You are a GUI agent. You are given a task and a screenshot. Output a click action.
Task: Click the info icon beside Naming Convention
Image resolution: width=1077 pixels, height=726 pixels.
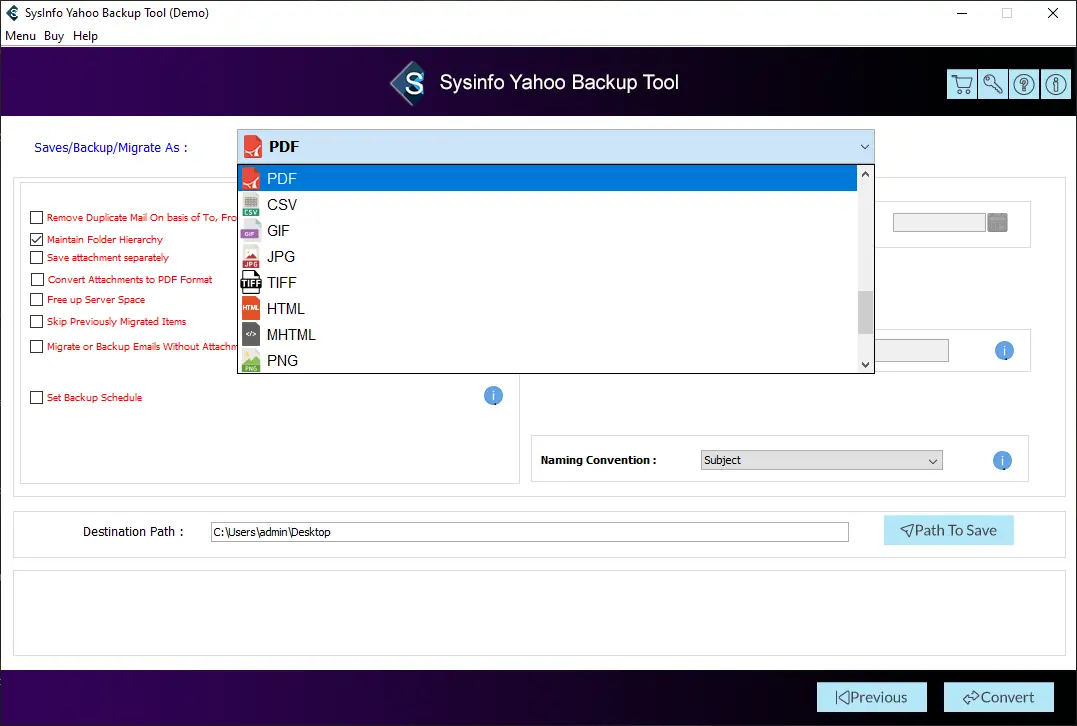coord(1002,461)
